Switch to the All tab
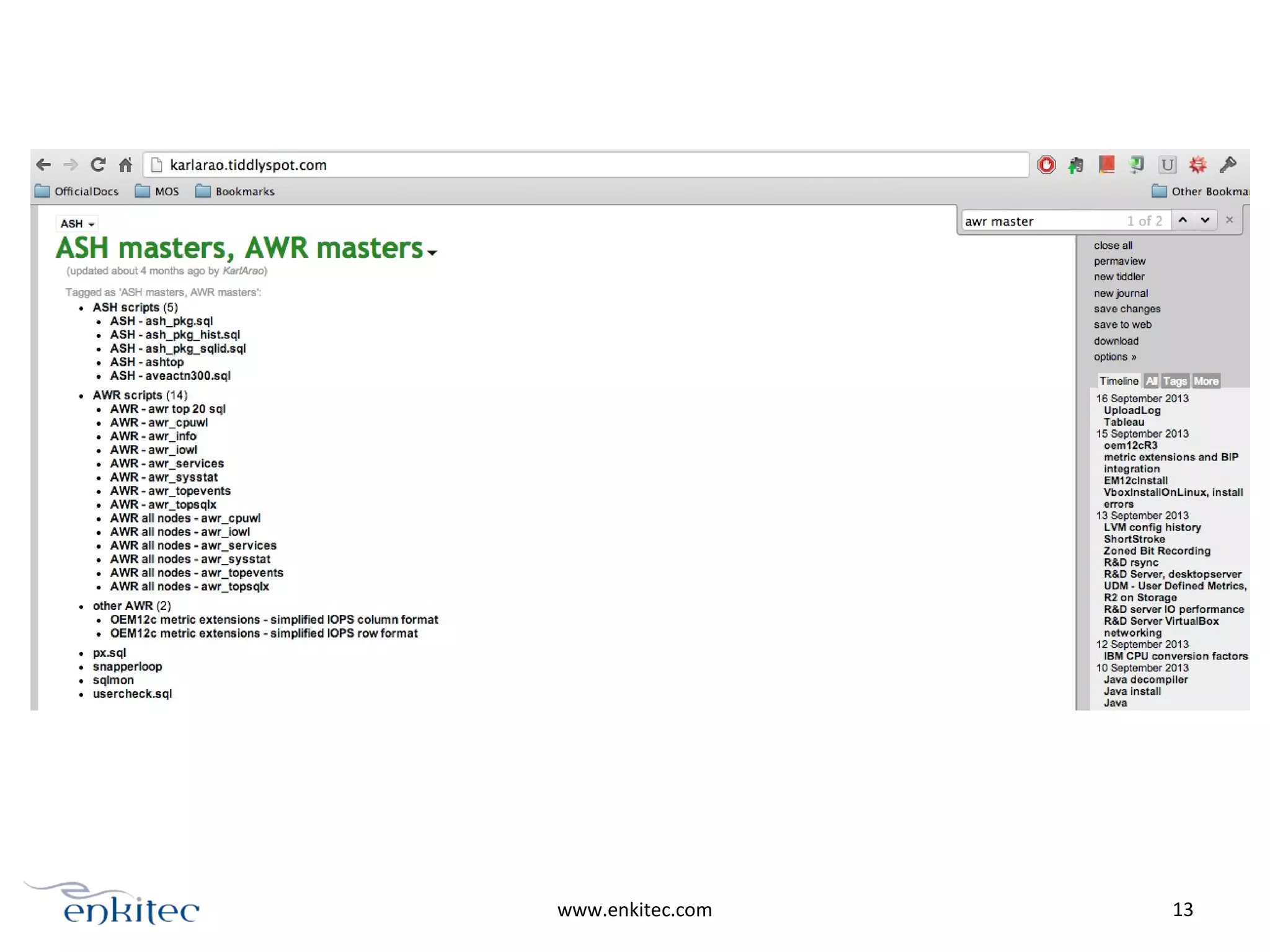The image size is (1270, 952). [1151, 381]
